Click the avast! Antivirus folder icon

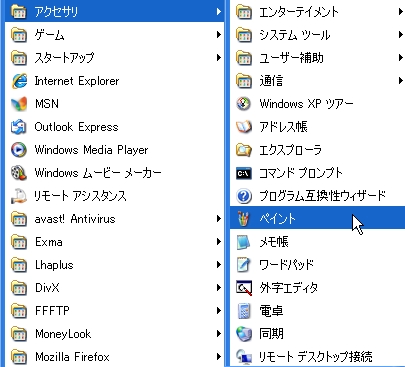click(x=19, y=219)
